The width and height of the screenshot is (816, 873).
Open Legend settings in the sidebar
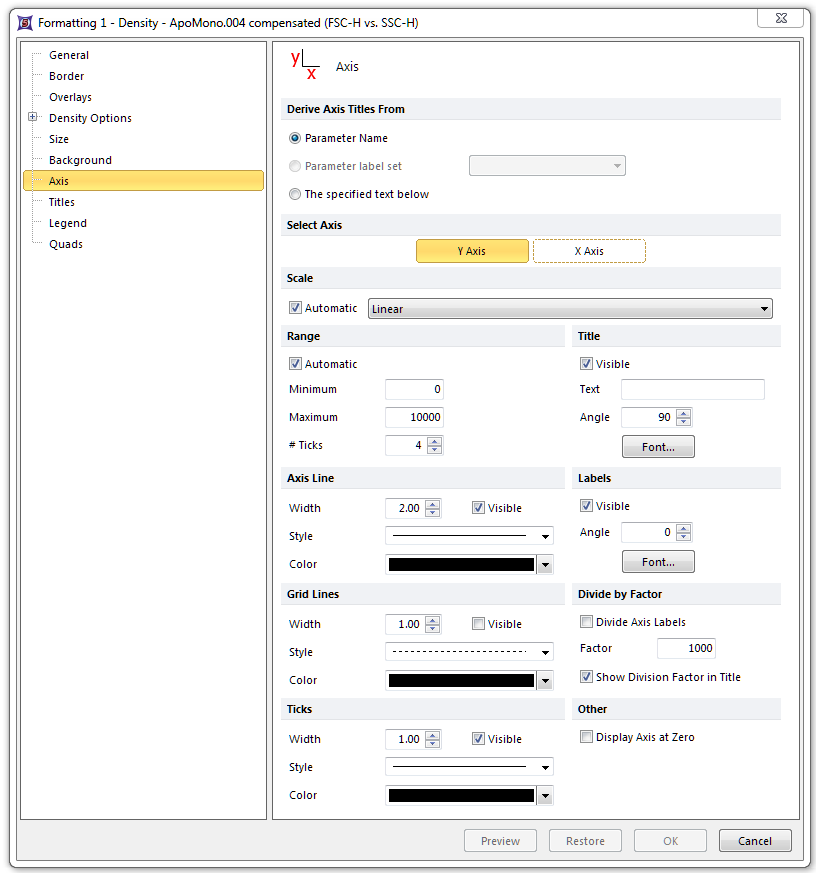click(68, 223)
